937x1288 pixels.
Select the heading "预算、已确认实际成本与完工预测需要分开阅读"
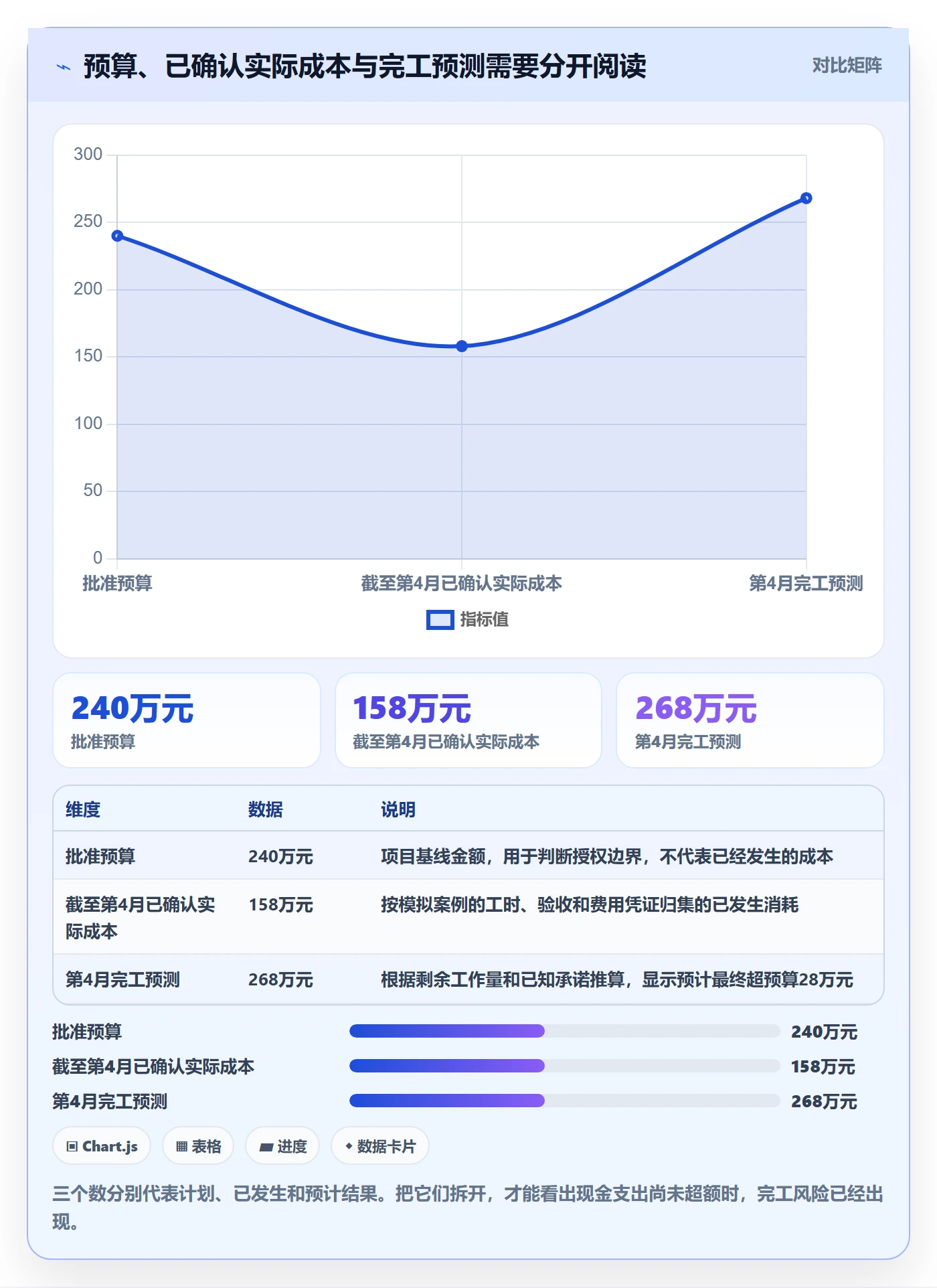coord(365,66)
